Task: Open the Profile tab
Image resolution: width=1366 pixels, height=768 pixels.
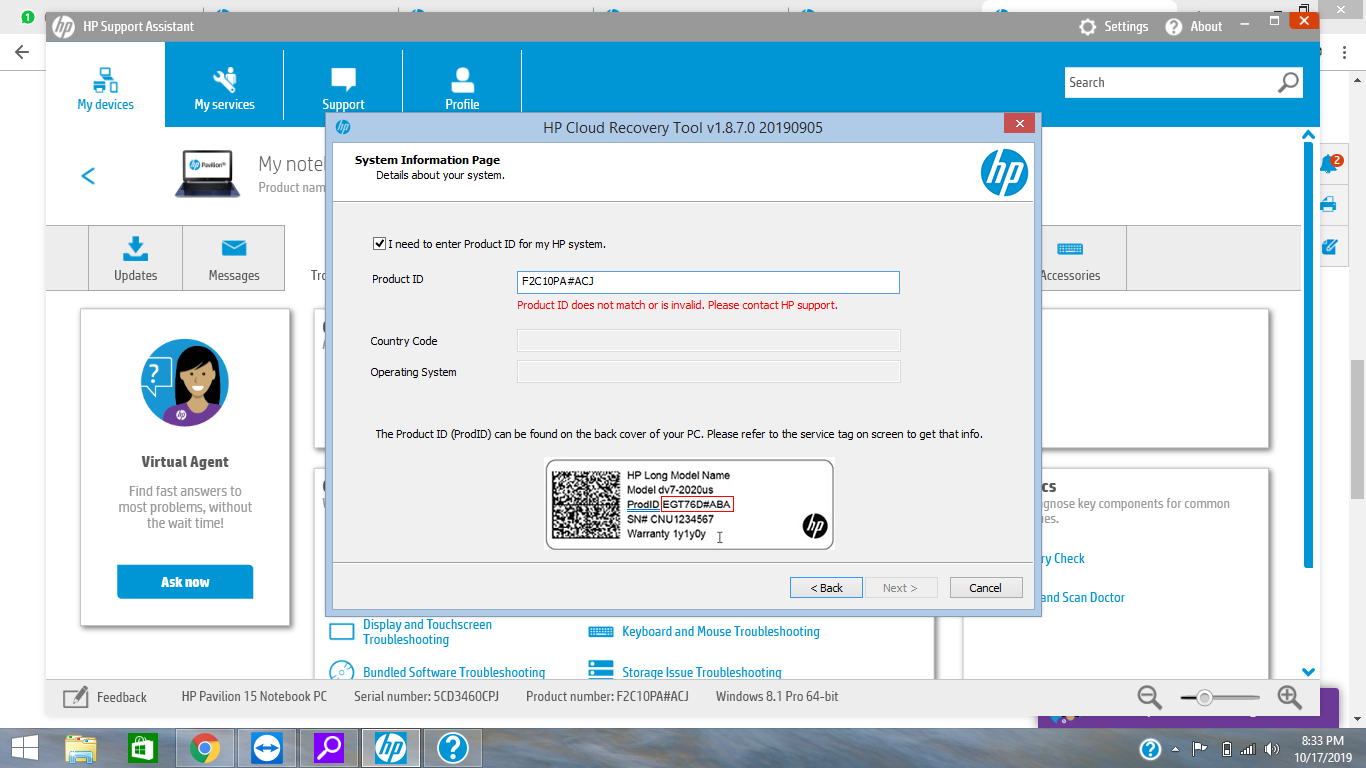Action: coord(462,85)
